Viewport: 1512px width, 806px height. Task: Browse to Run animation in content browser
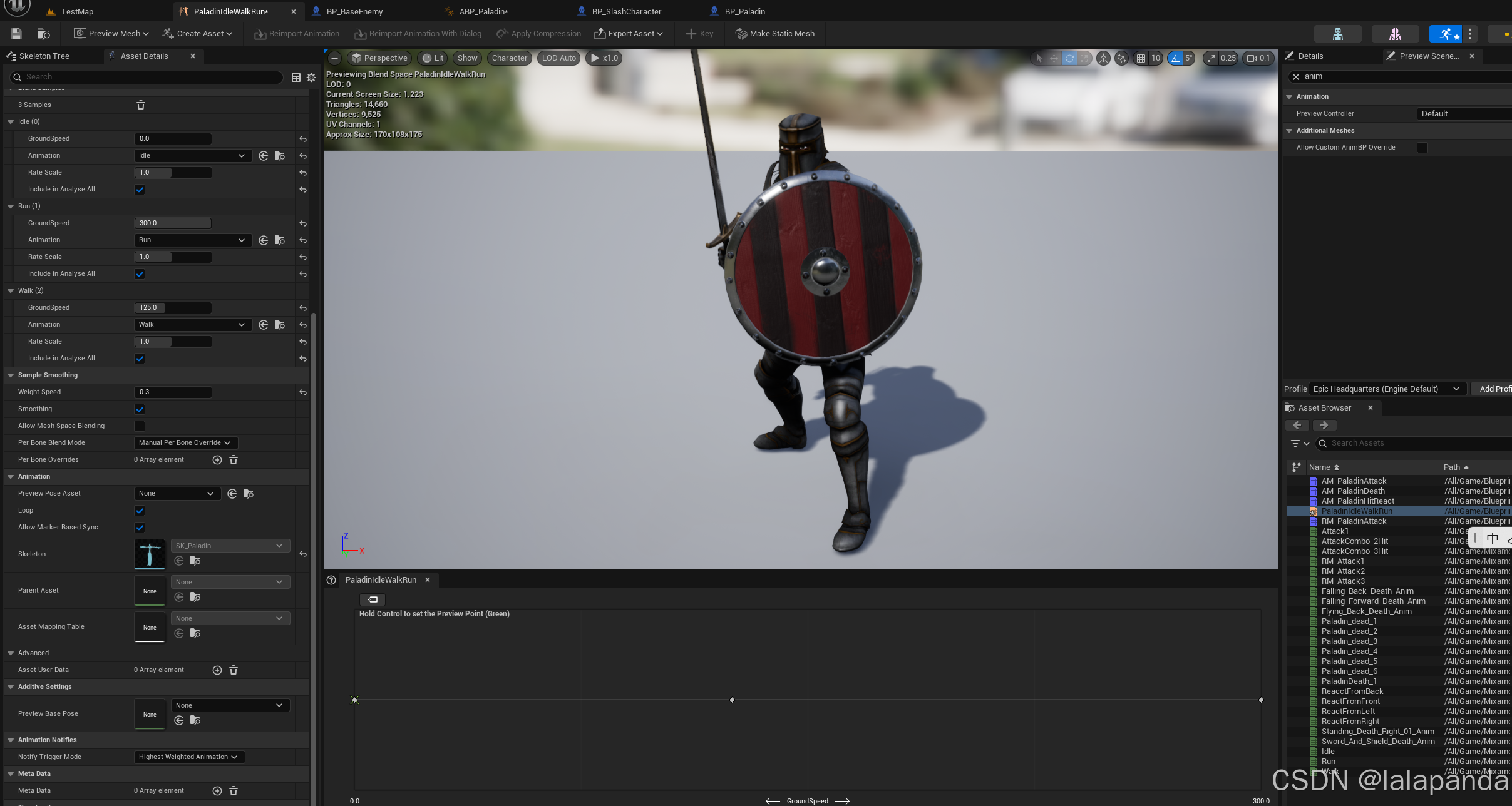coord(280,240)
